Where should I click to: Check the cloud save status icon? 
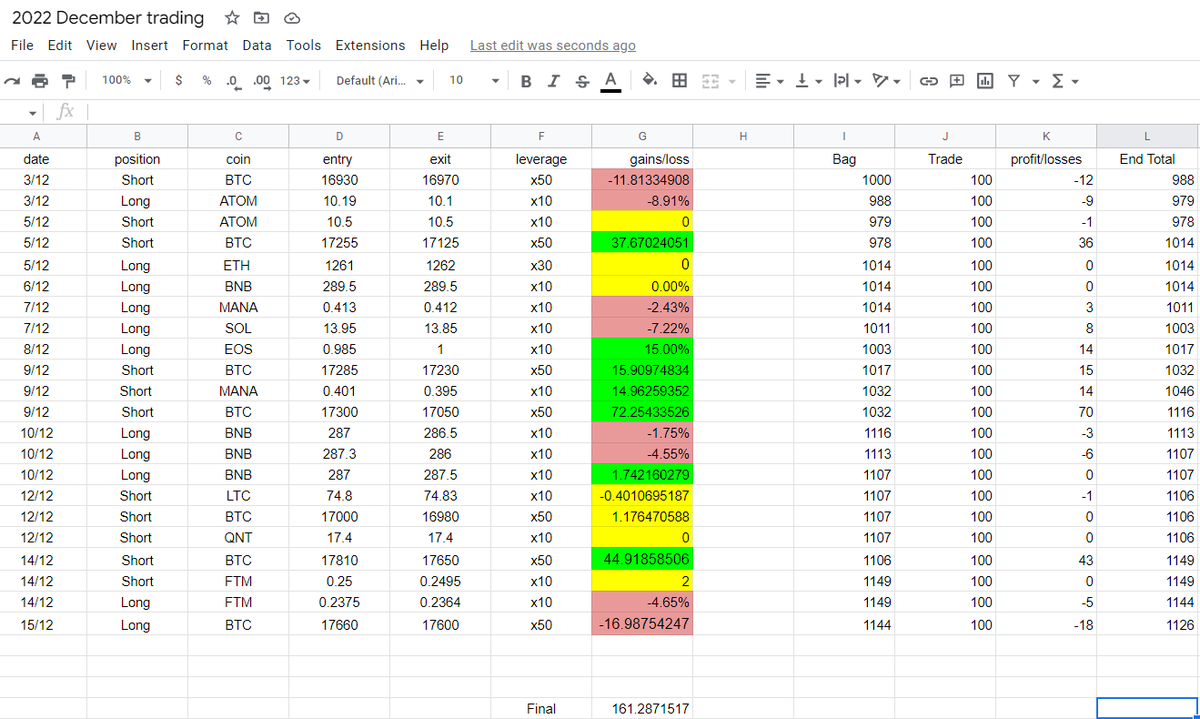(x=292, y=18)
